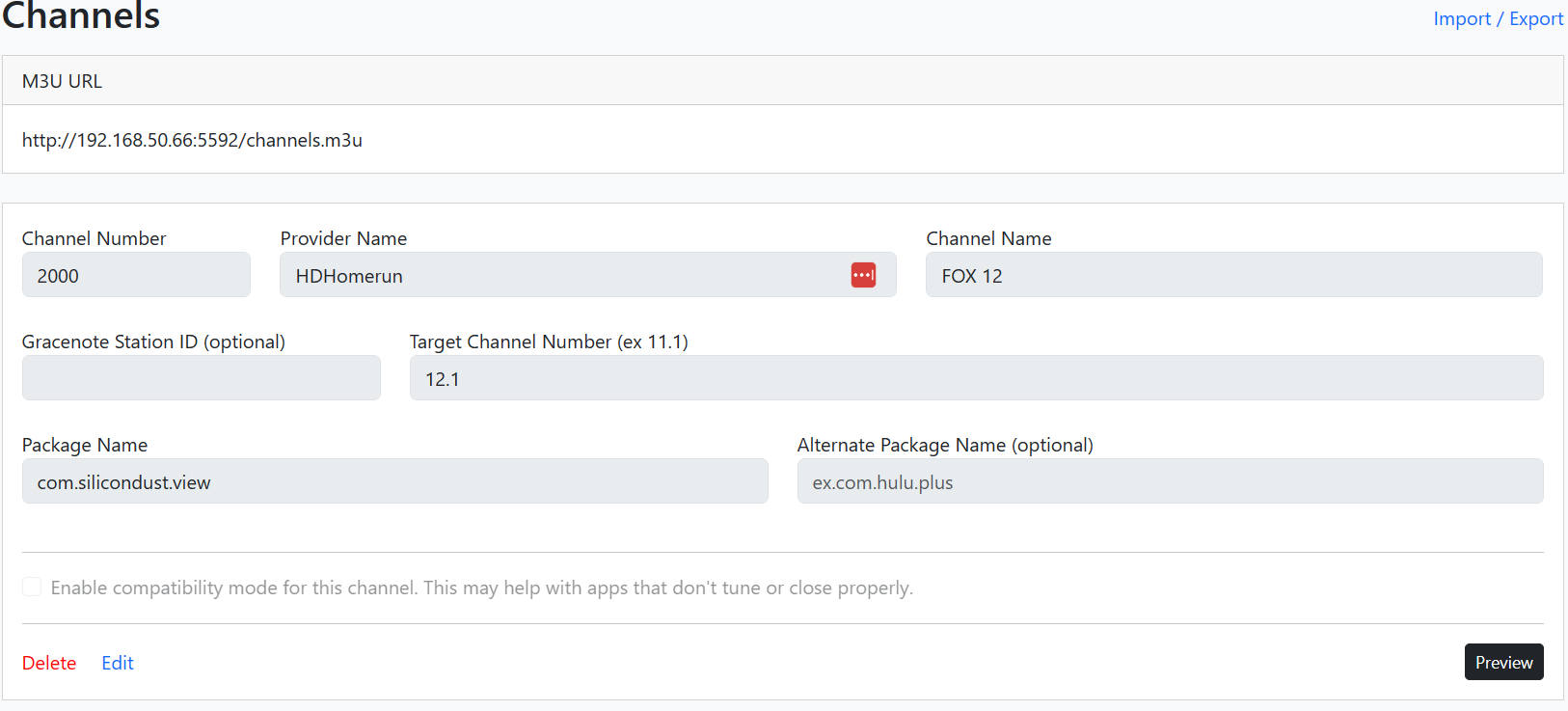The width and height of the screenshot is (1568, 711).
Task: Click the Channel Number field showing 2000
Action: [136, 276]
